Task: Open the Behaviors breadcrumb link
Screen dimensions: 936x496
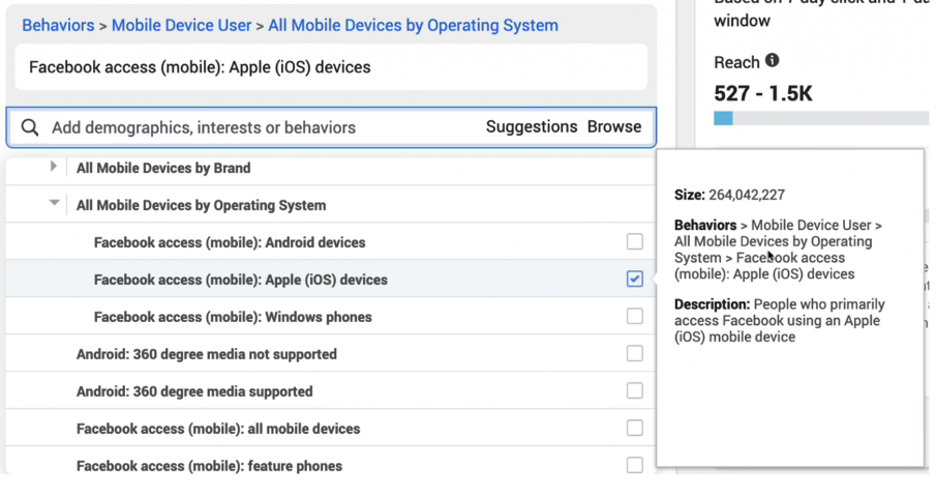Action: click(x=58, y=26)
